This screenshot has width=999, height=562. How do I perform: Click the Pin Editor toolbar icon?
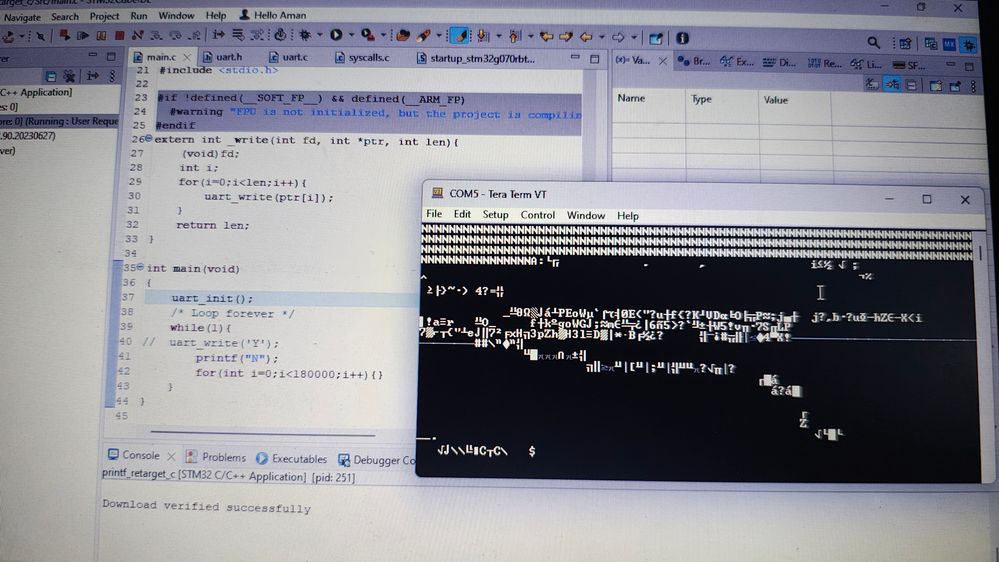point(656,38)
